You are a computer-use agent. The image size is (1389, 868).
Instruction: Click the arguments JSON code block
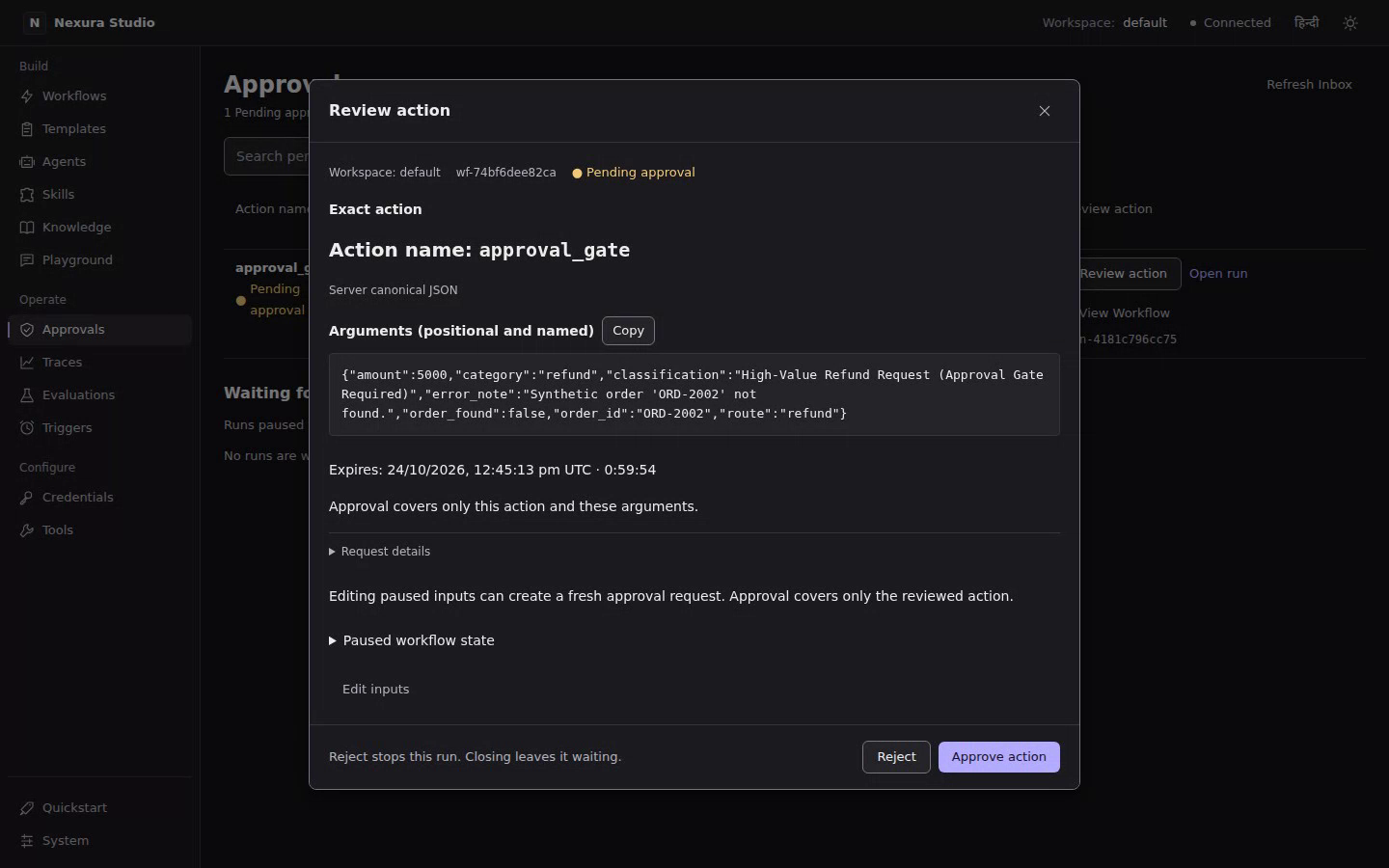pos(694,394)
